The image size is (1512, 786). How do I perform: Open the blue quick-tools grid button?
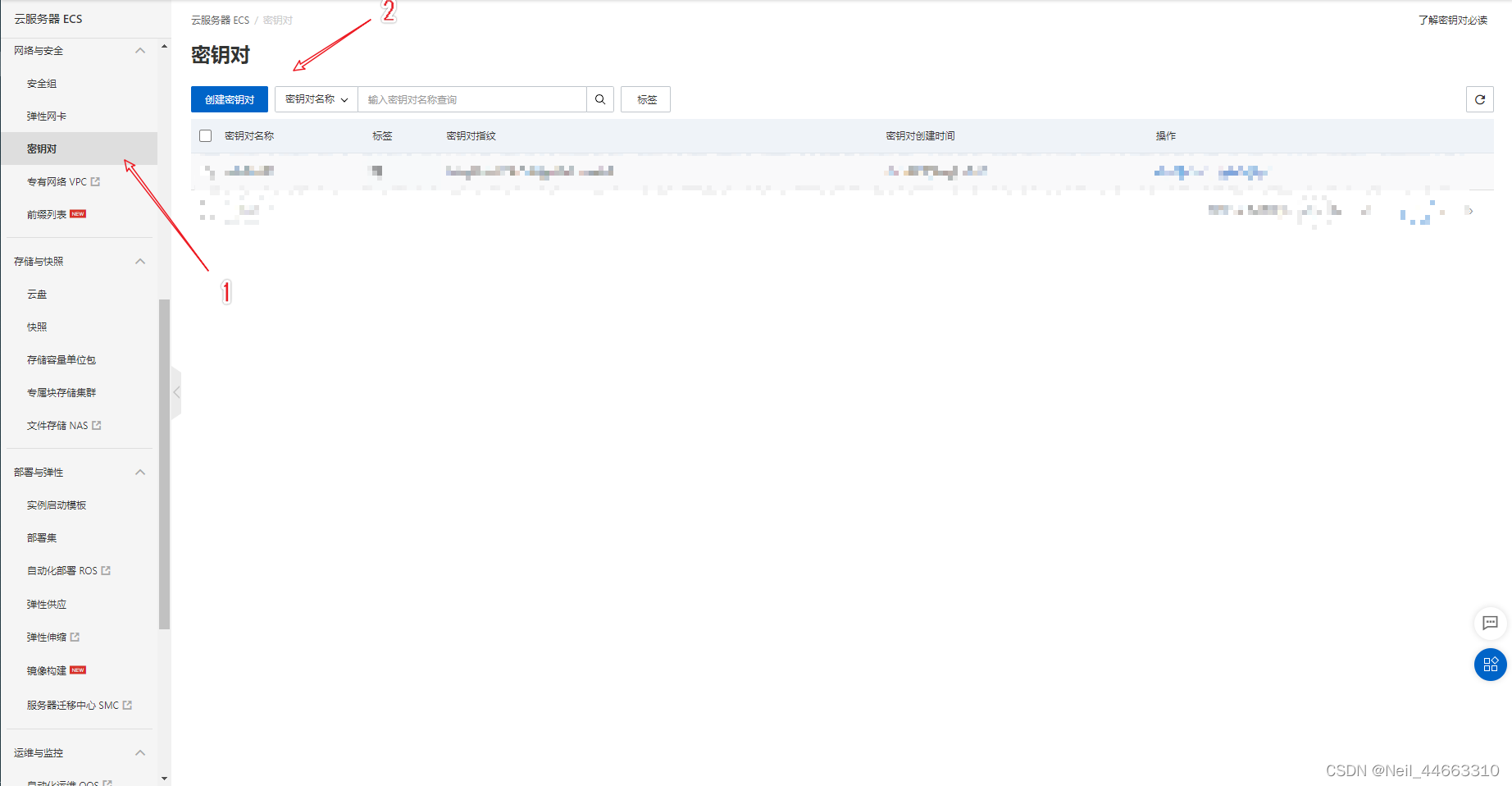pos(1490,665)
